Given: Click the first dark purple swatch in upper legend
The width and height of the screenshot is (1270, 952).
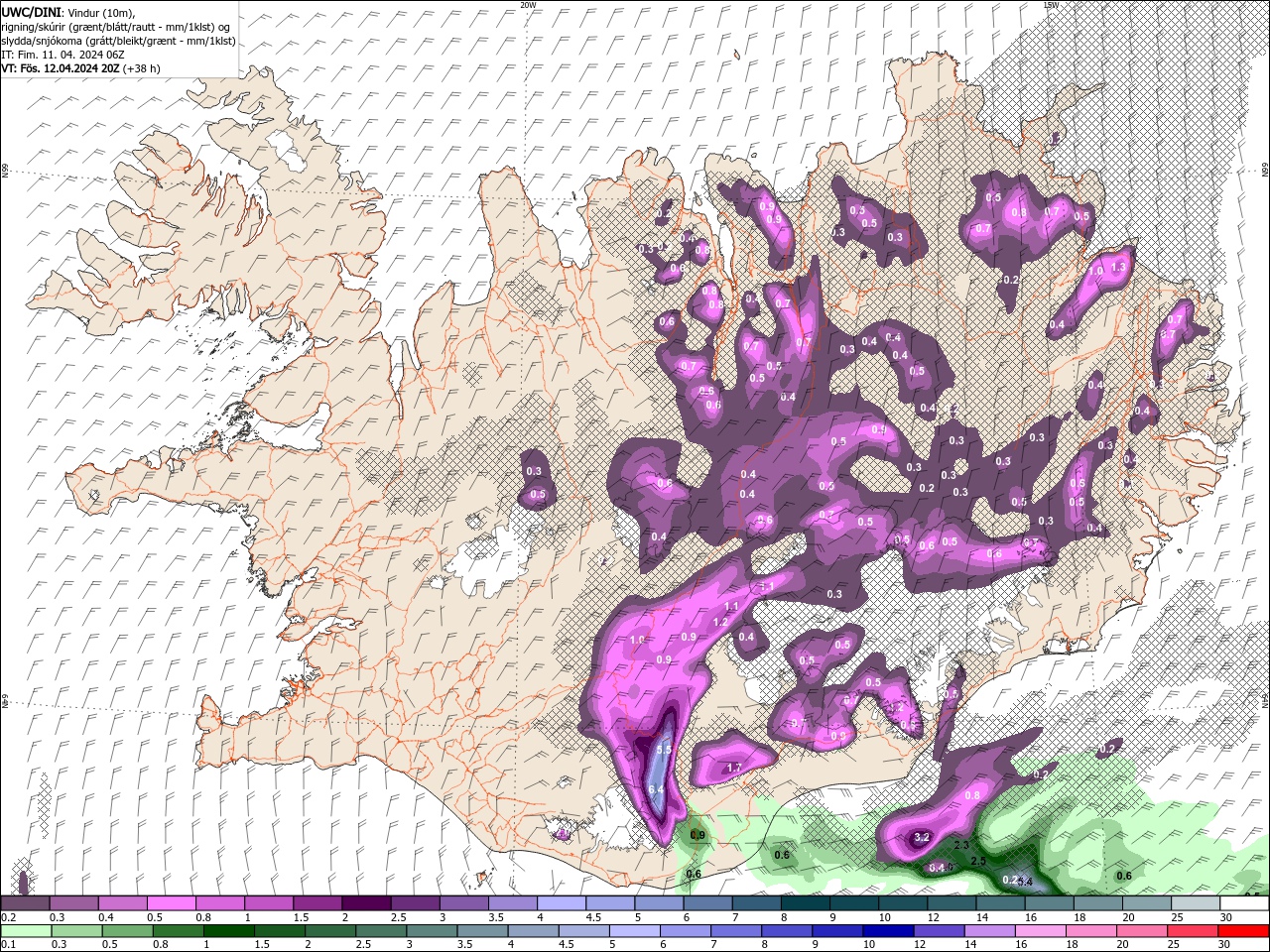Looking at the screenshot, I should (25, 903).
